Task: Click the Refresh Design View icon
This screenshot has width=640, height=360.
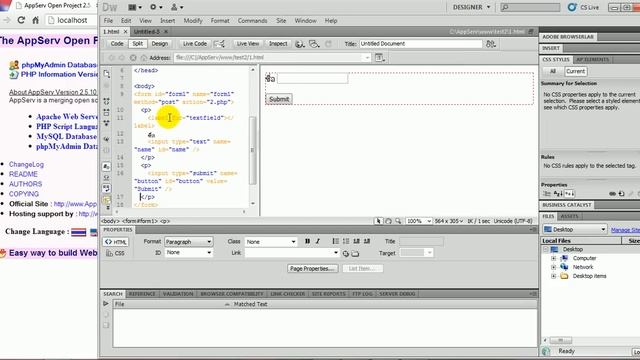Action: coord(328,44)
